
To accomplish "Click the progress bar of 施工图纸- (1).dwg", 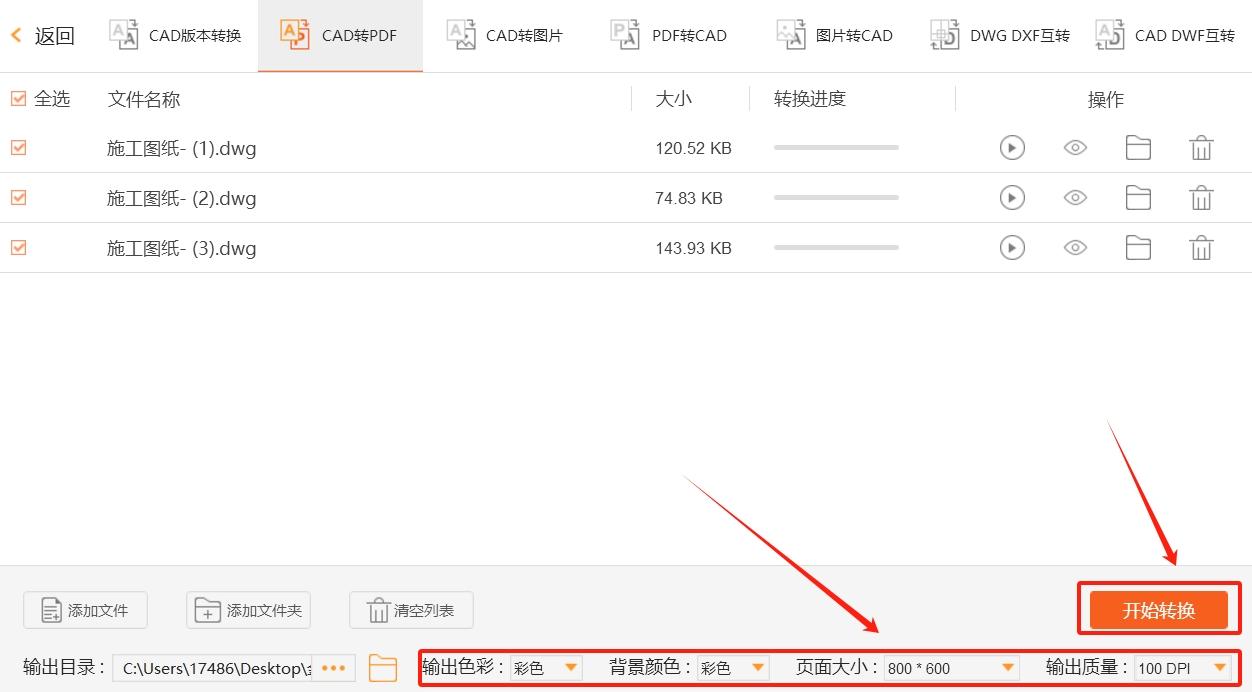I will pyautogui.click(x=836, y=147).
